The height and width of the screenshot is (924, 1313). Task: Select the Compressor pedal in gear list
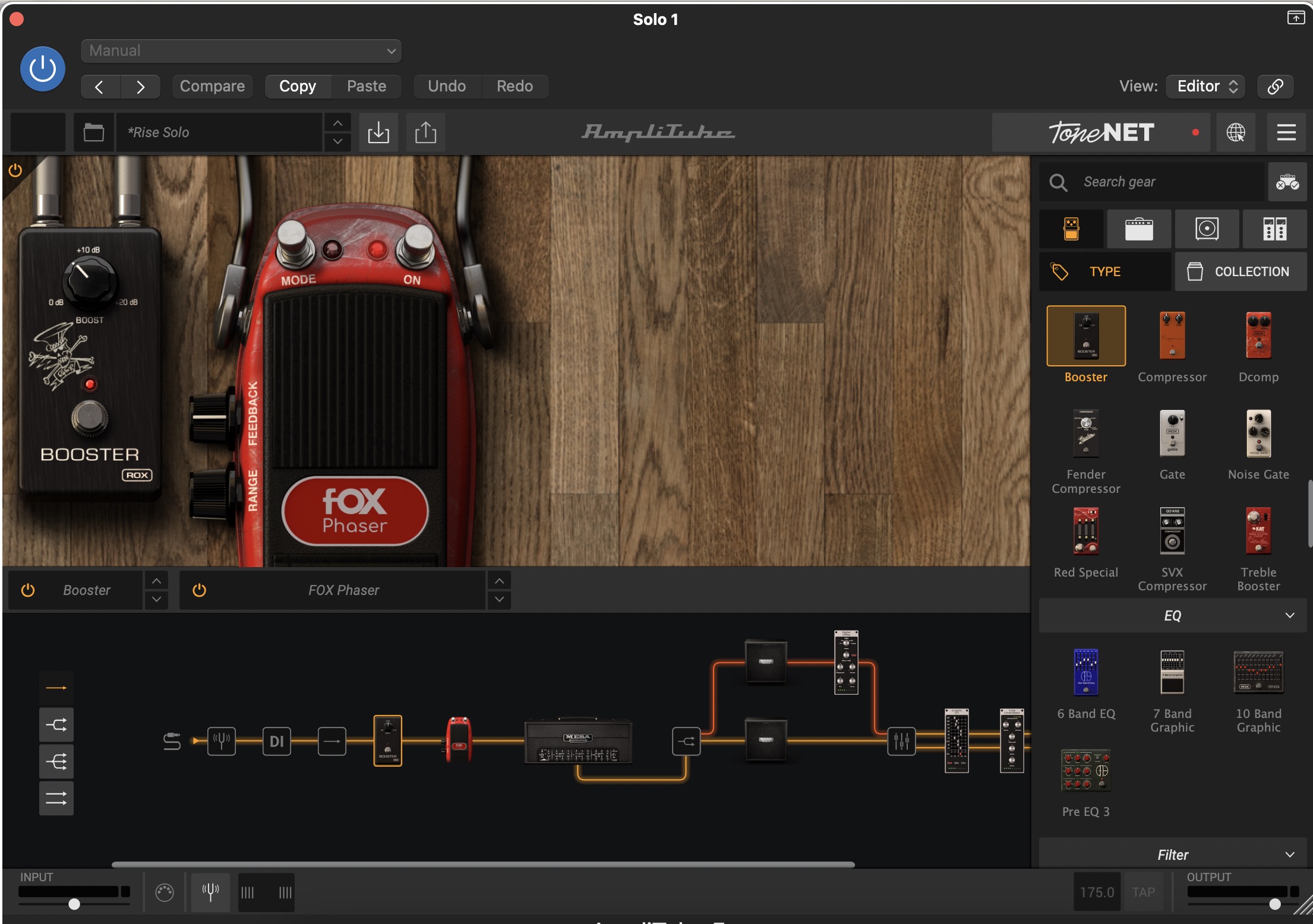[1172, 336]
